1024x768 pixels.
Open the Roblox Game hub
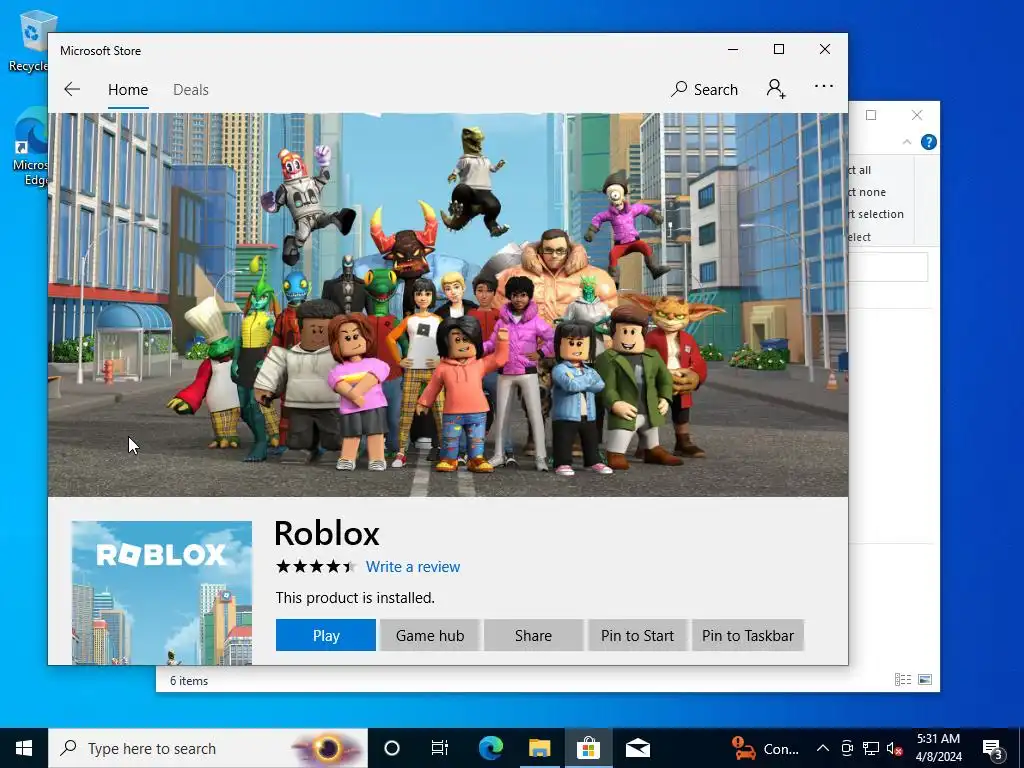click(x=430, y=635)
